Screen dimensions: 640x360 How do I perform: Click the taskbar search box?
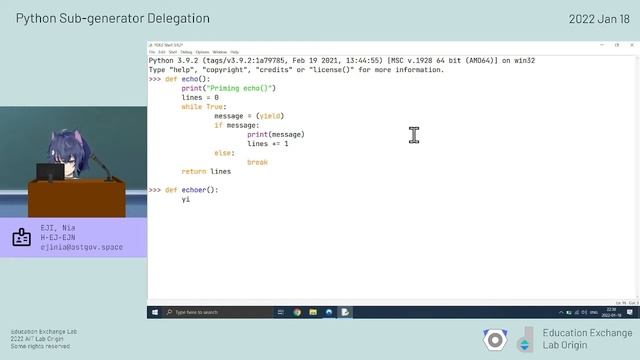(x=218, y=312)
